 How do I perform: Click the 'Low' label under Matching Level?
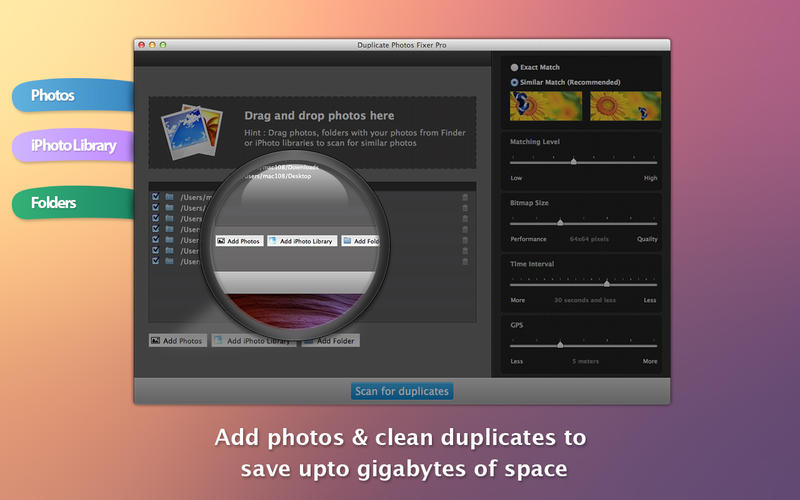(x=516, y=178)
